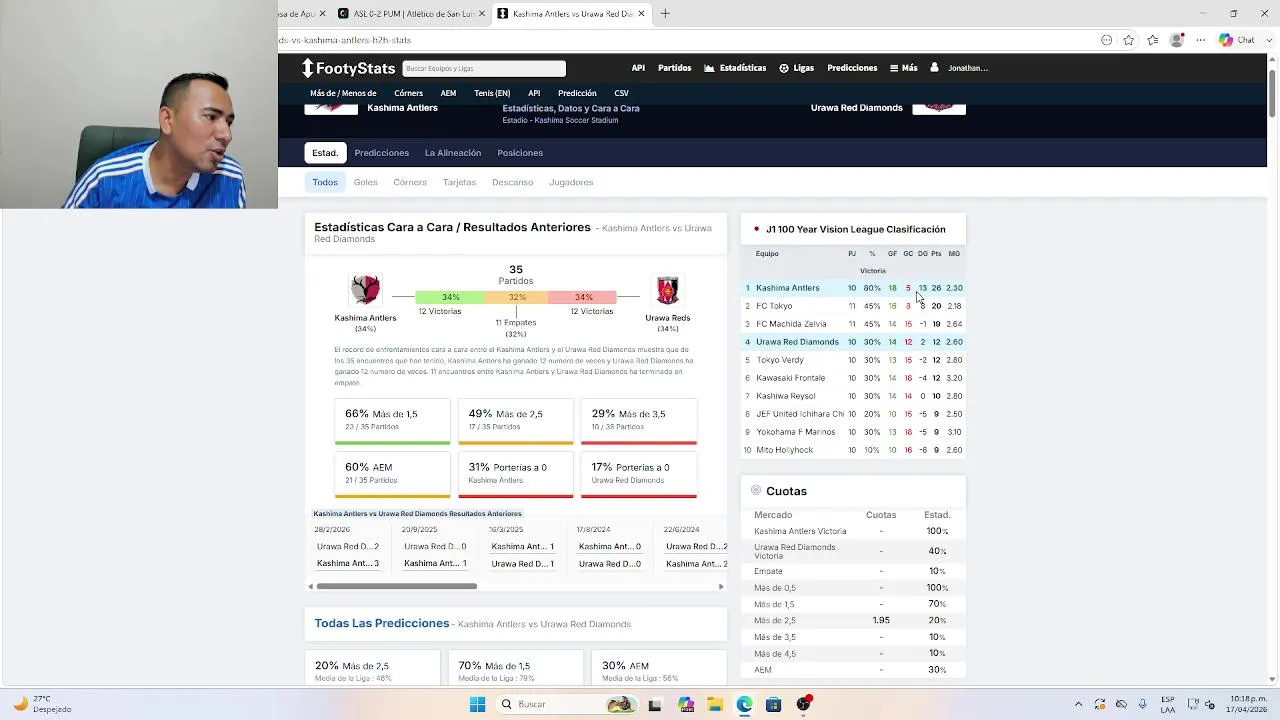The image size is (1280, 720).
Task: Close the ASL 0-2 PUM tab
Action: tap(482, 13)
